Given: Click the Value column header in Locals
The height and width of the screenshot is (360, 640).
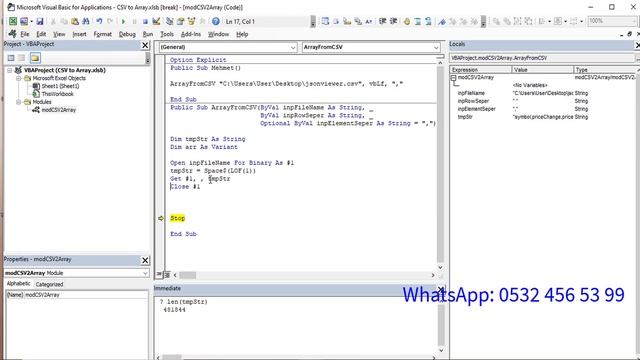Looking at the screenshot, I should coord(543,70).
